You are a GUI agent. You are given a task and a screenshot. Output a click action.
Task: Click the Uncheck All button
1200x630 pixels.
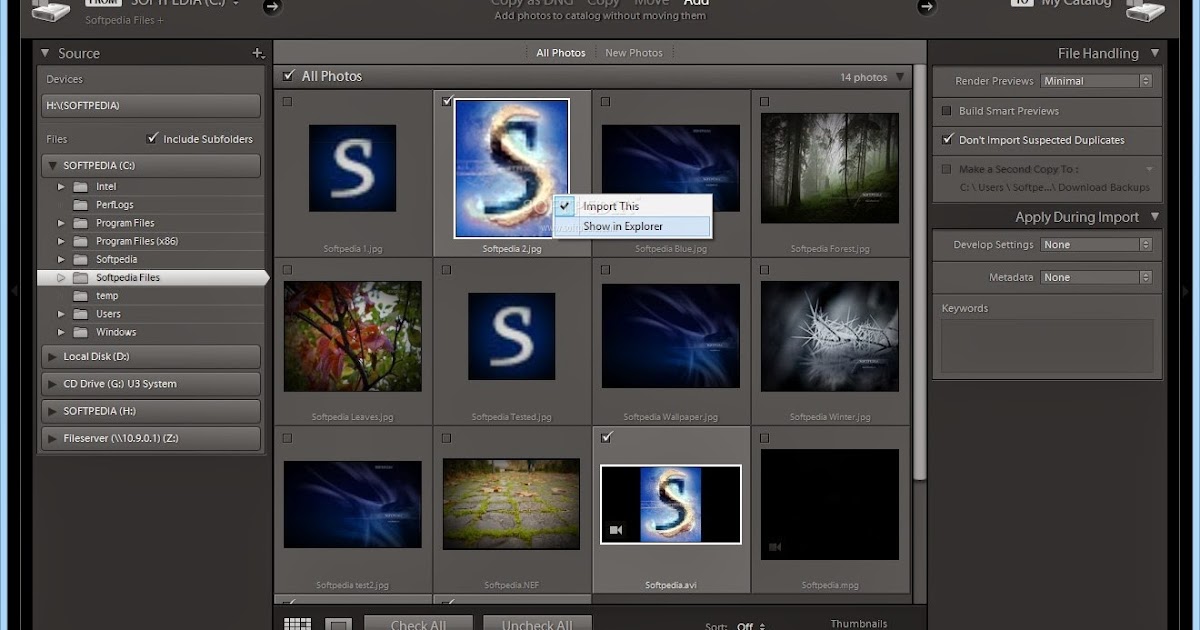pyautogui.click(x=537, y=623)
